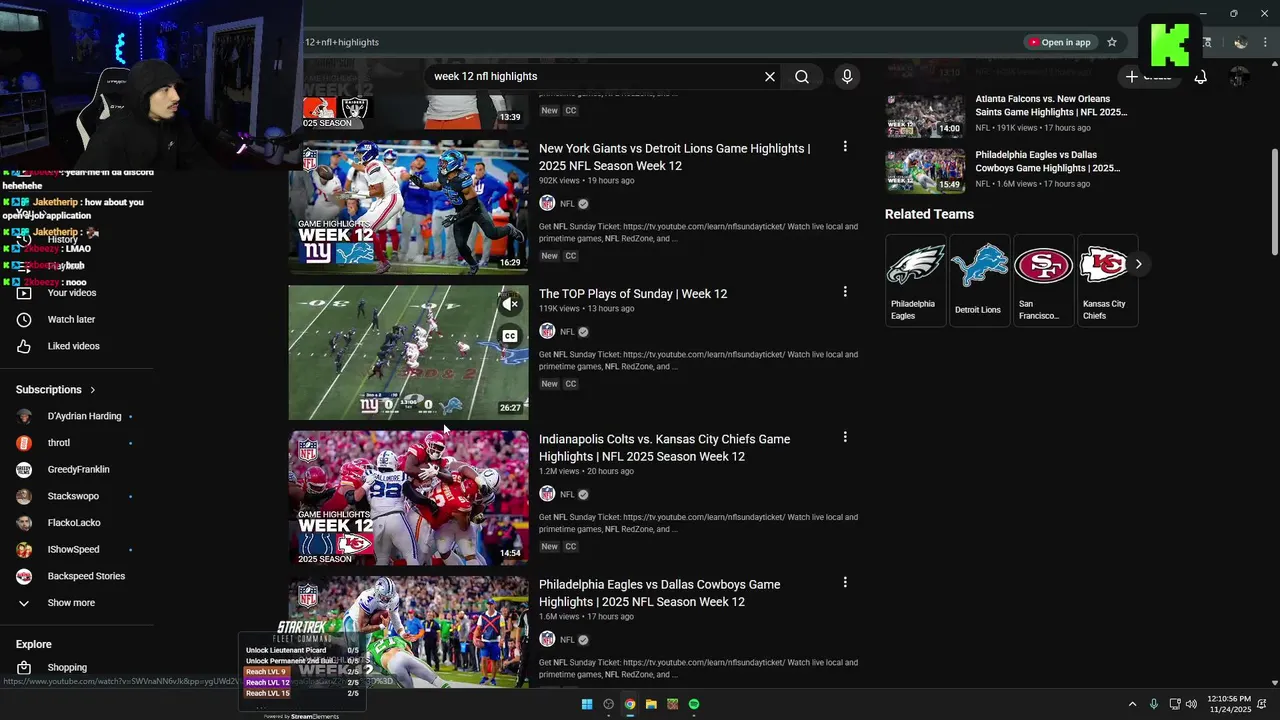This screenshot has width=1280, height=720.
Task: Expand subscriptions with Show more
Action: click(x=70, y=603)
